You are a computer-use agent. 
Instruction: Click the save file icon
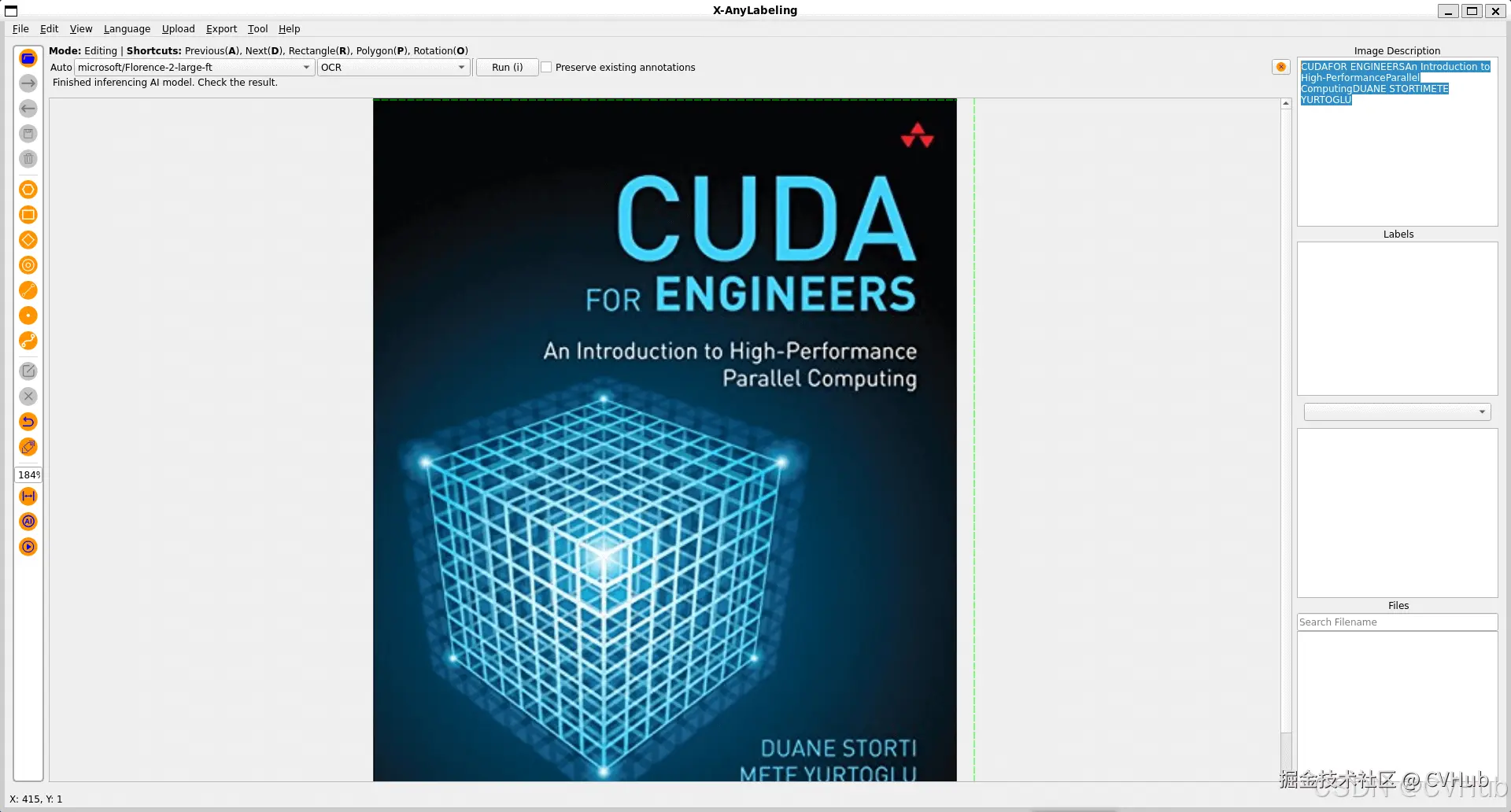pyautogui.click(x=28, y=134)
